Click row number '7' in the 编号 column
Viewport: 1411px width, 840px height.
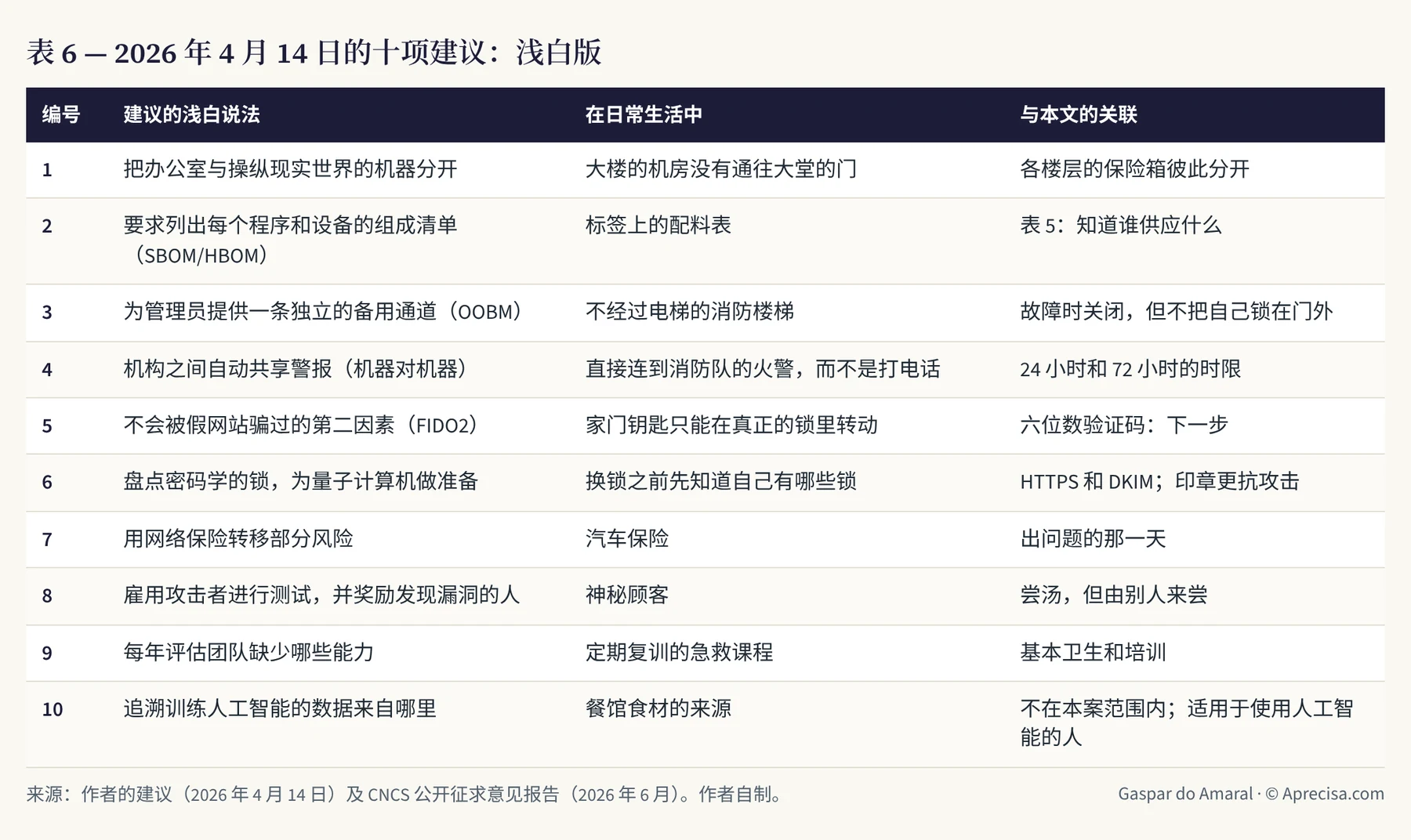(47, 540)
